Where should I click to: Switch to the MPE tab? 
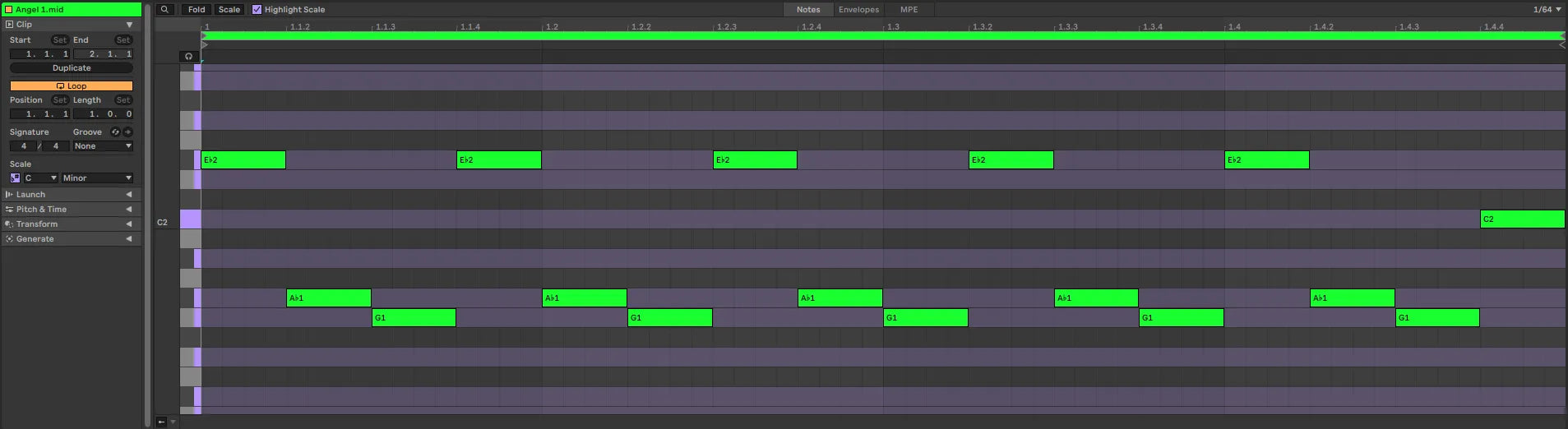pyautogui.click(x=909, y=10)
